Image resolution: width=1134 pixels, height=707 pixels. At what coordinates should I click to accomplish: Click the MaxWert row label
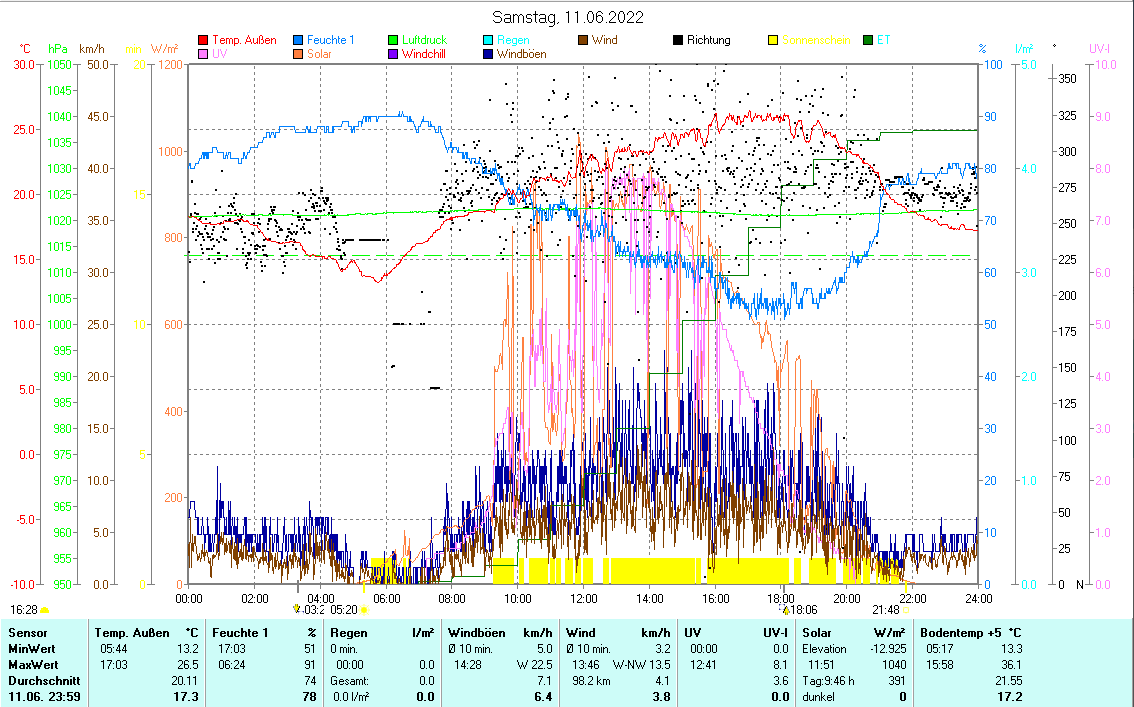pos(33,665)
